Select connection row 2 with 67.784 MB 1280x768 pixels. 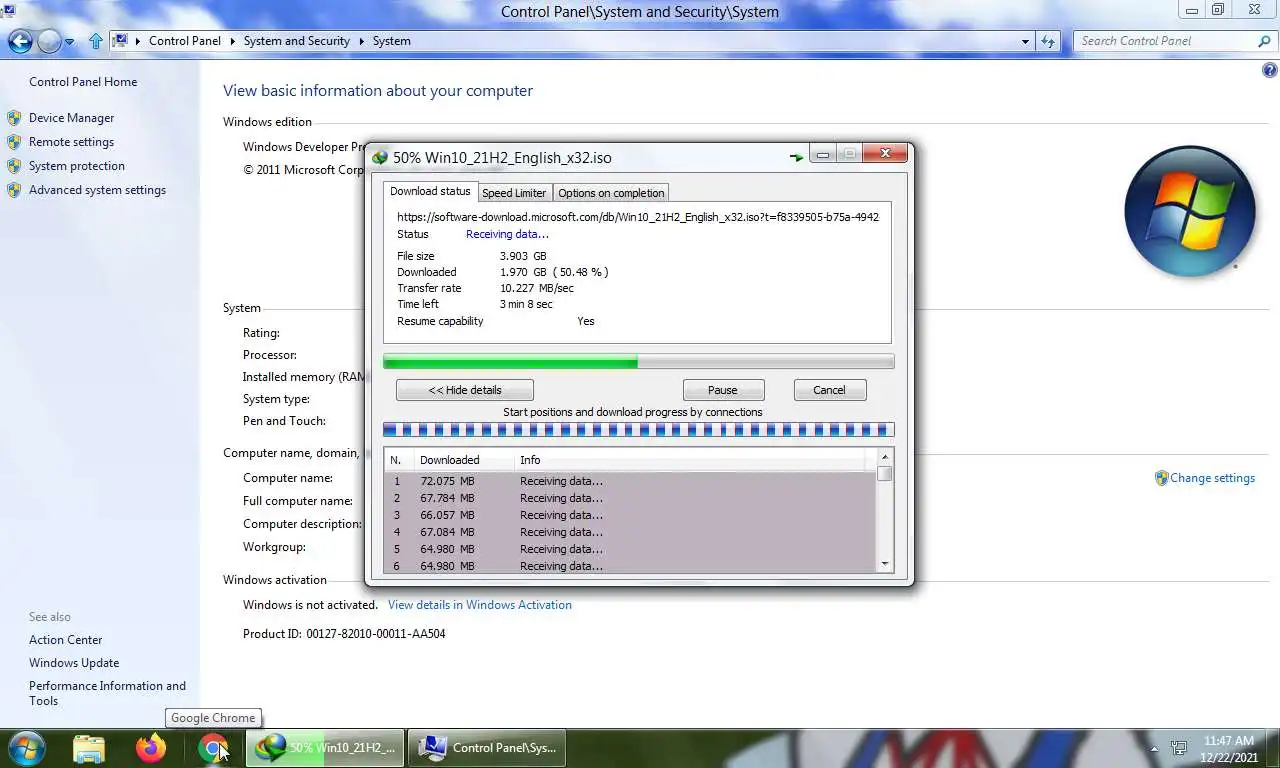click(x=630, y=498)
